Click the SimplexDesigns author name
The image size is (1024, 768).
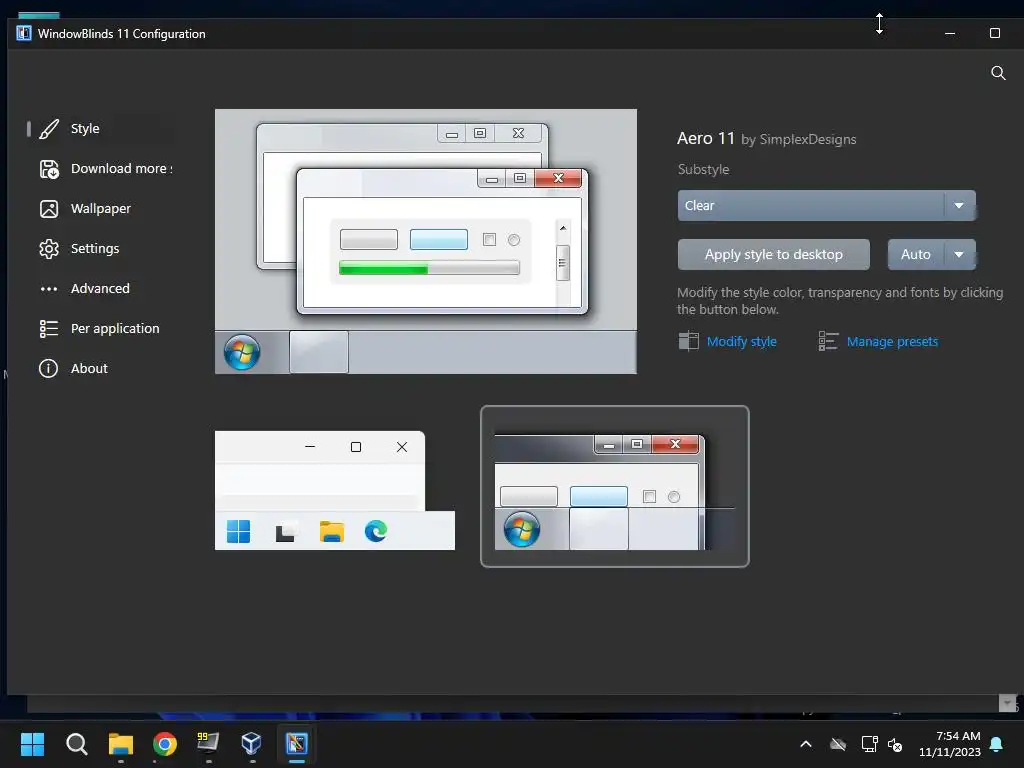pyautogui.click(x=808, y=140)
